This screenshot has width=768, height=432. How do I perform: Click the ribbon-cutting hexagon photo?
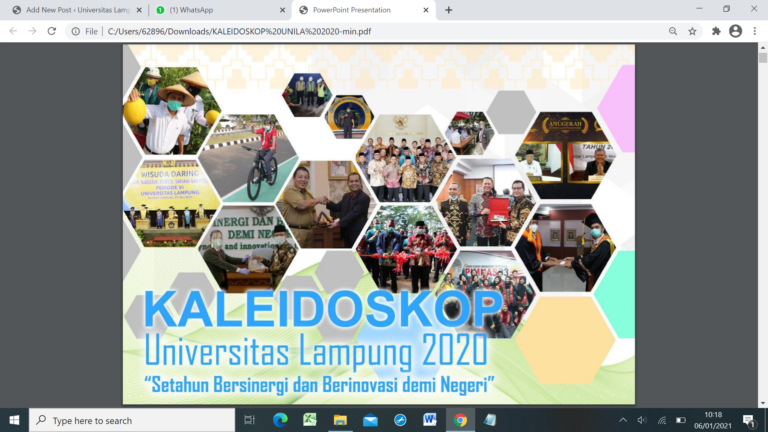point(407,248)
